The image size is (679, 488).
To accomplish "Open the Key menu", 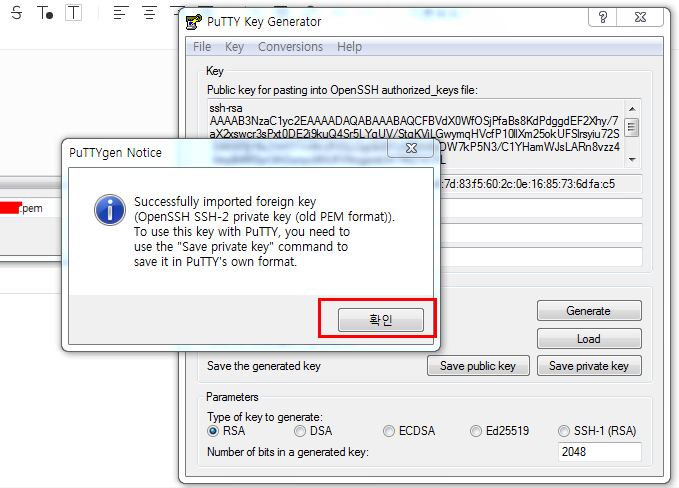I will pyautogui.click(x=234, y=46).
